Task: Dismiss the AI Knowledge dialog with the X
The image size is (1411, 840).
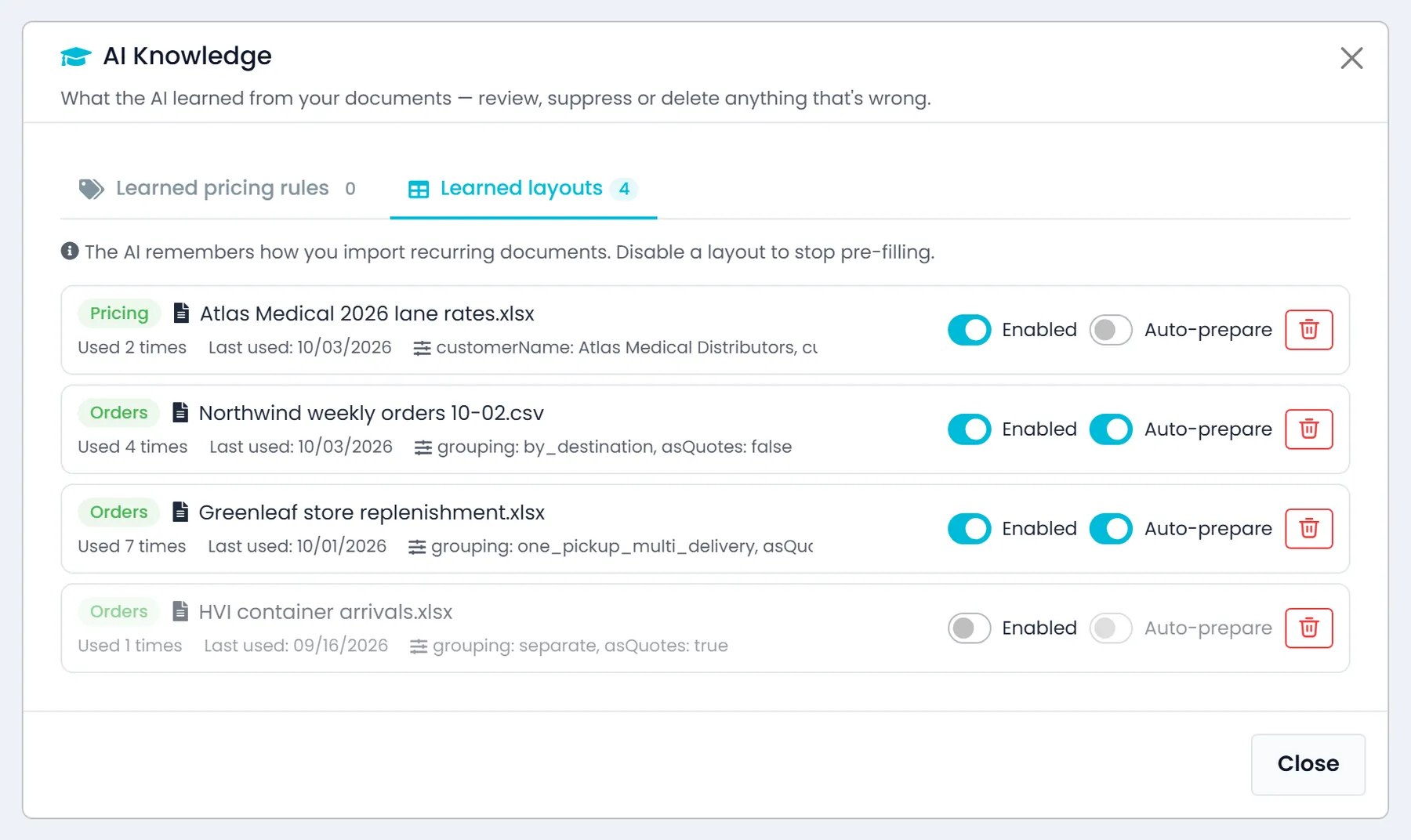Action: point(1351,58)
